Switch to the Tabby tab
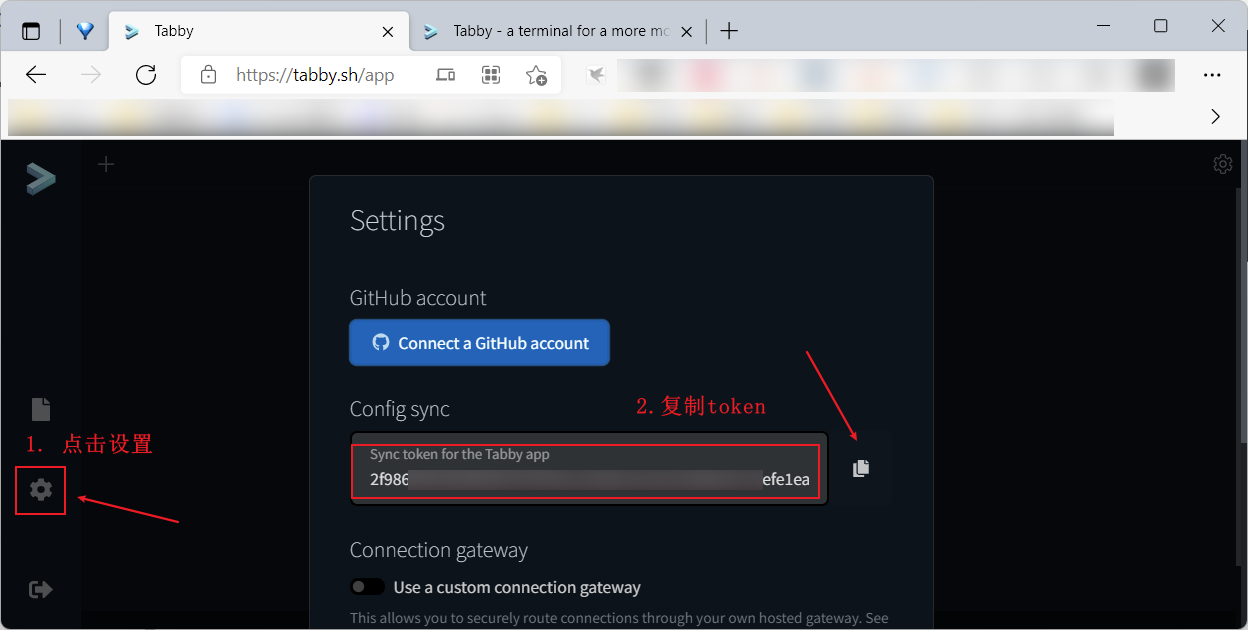1248x630 pixels. tap(258, 31)
